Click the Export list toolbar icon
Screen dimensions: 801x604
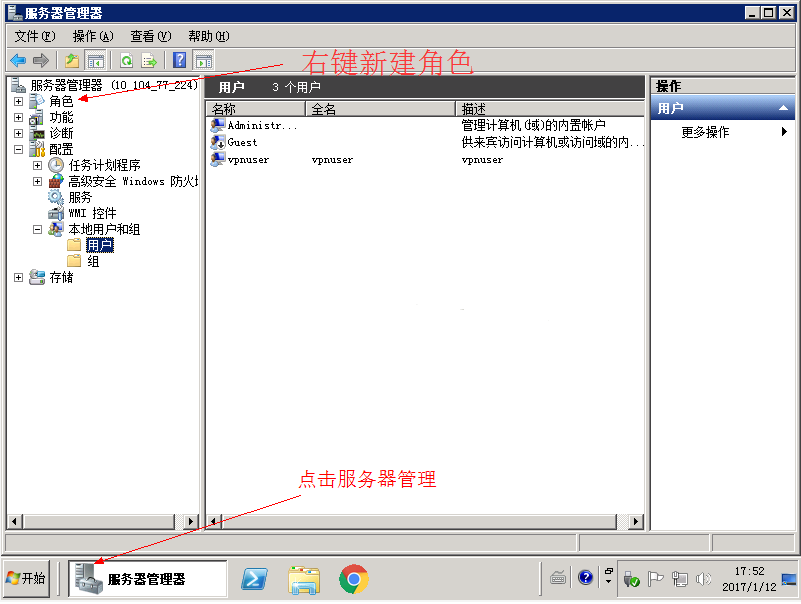coord(149,60)
